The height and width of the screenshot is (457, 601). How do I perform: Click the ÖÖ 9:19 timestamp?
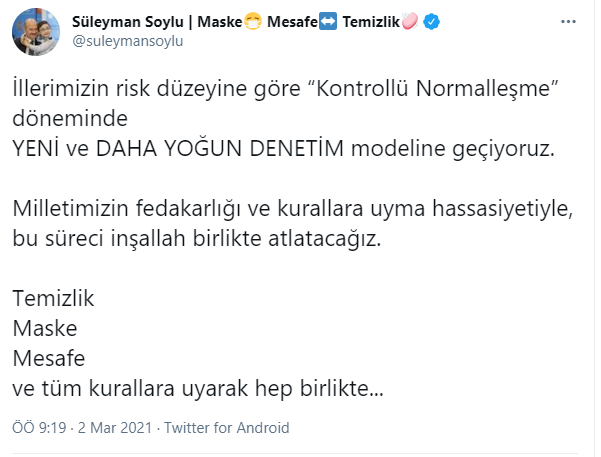pos(39,427)
